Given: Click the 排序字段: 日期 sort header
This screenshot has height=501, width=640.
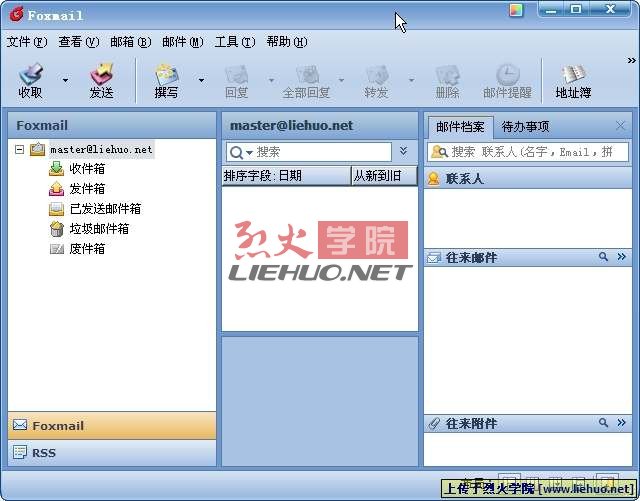Looking at the screenshot, I should click(x=286, y=176).
